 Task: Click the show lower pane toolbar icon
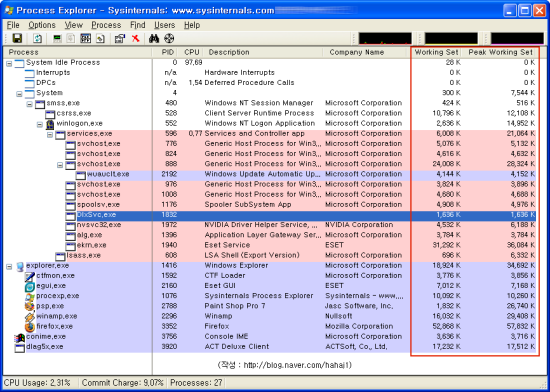[x=86, y=38]
